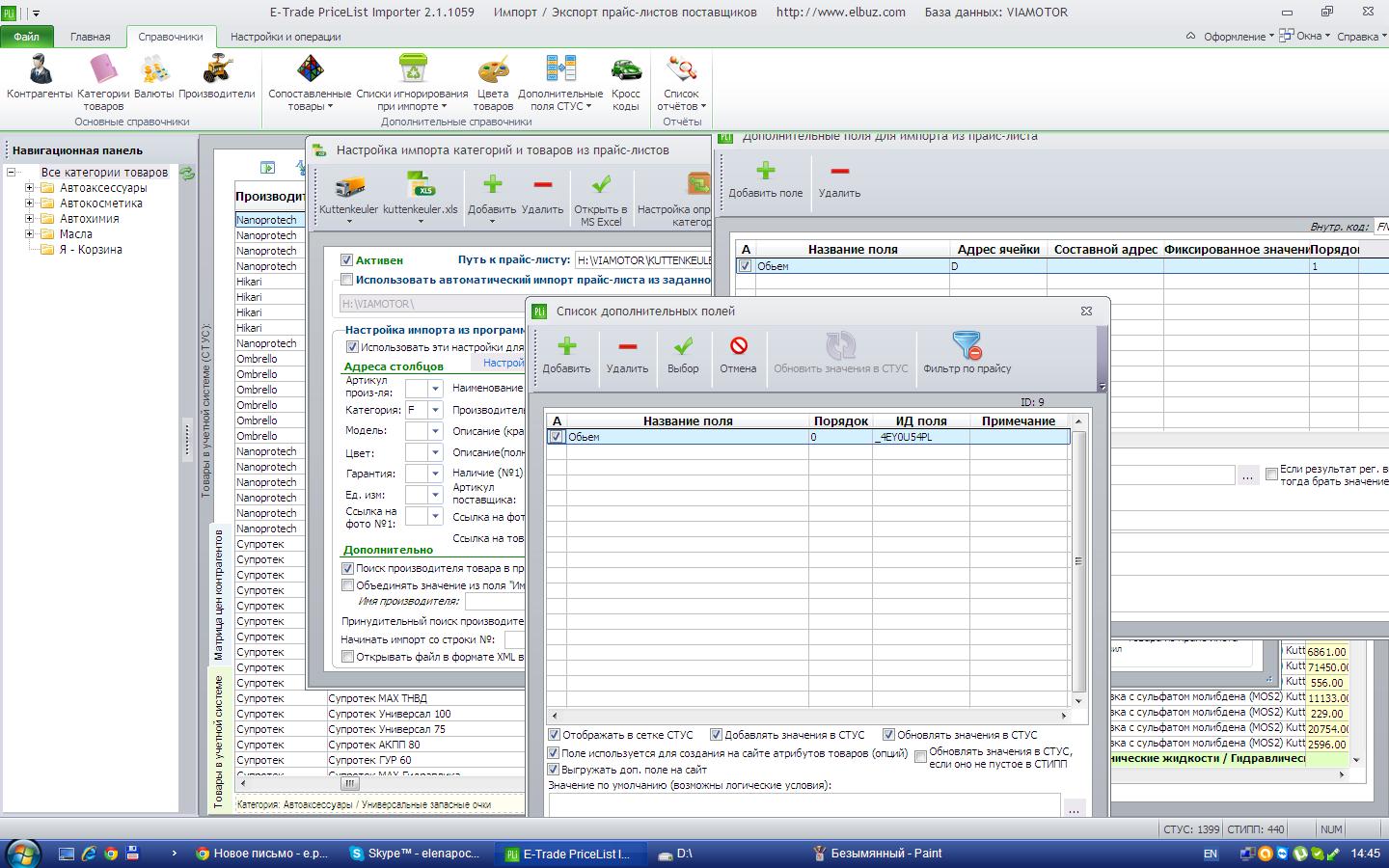Open Сопоставленные товары in the ribbon
This screenshot has width=1389, height=868.
coord(310,81)
